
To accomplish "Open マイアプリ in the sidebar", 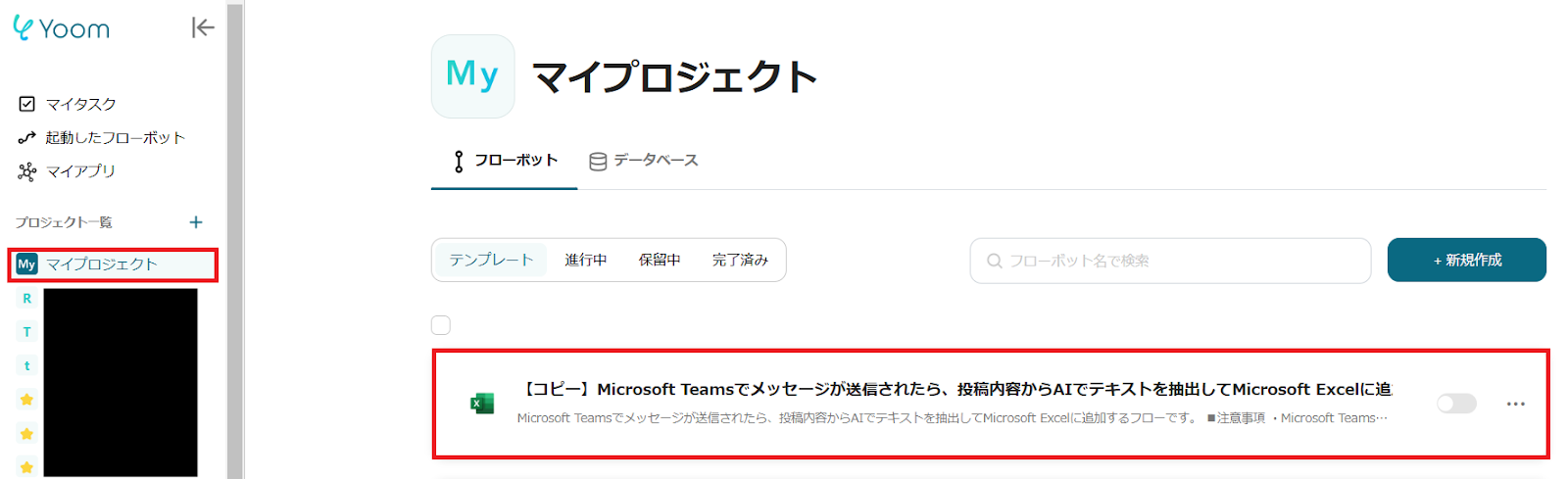I will point(79,171).
